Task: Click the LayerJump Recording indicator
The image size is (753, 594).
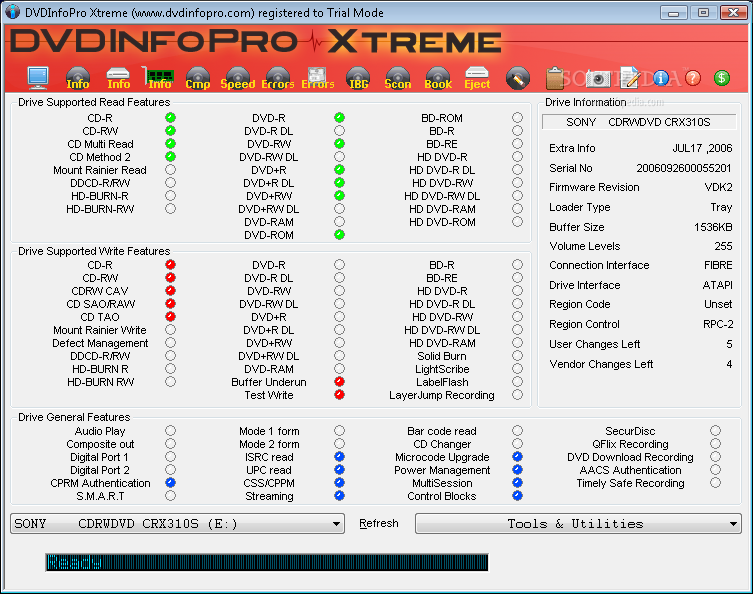Action: click(x=517, y=395)
